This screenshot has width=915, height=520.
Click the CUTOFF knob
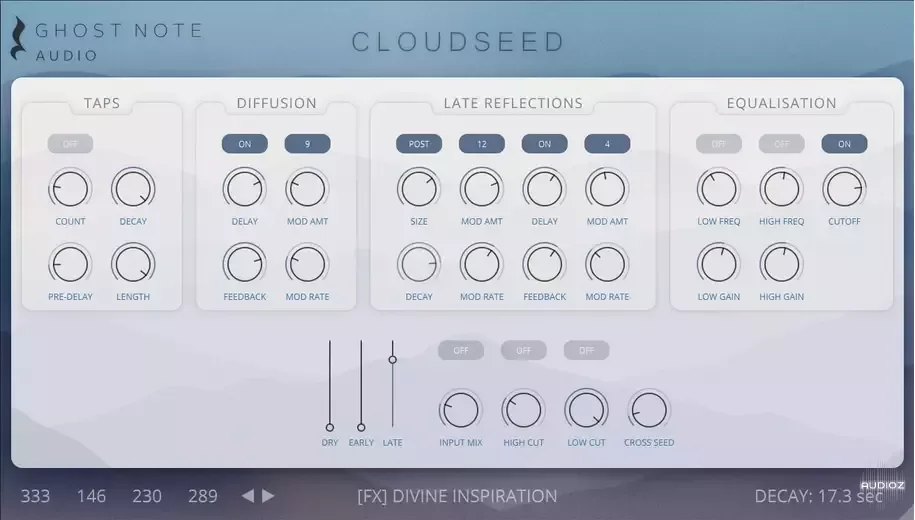844,189
